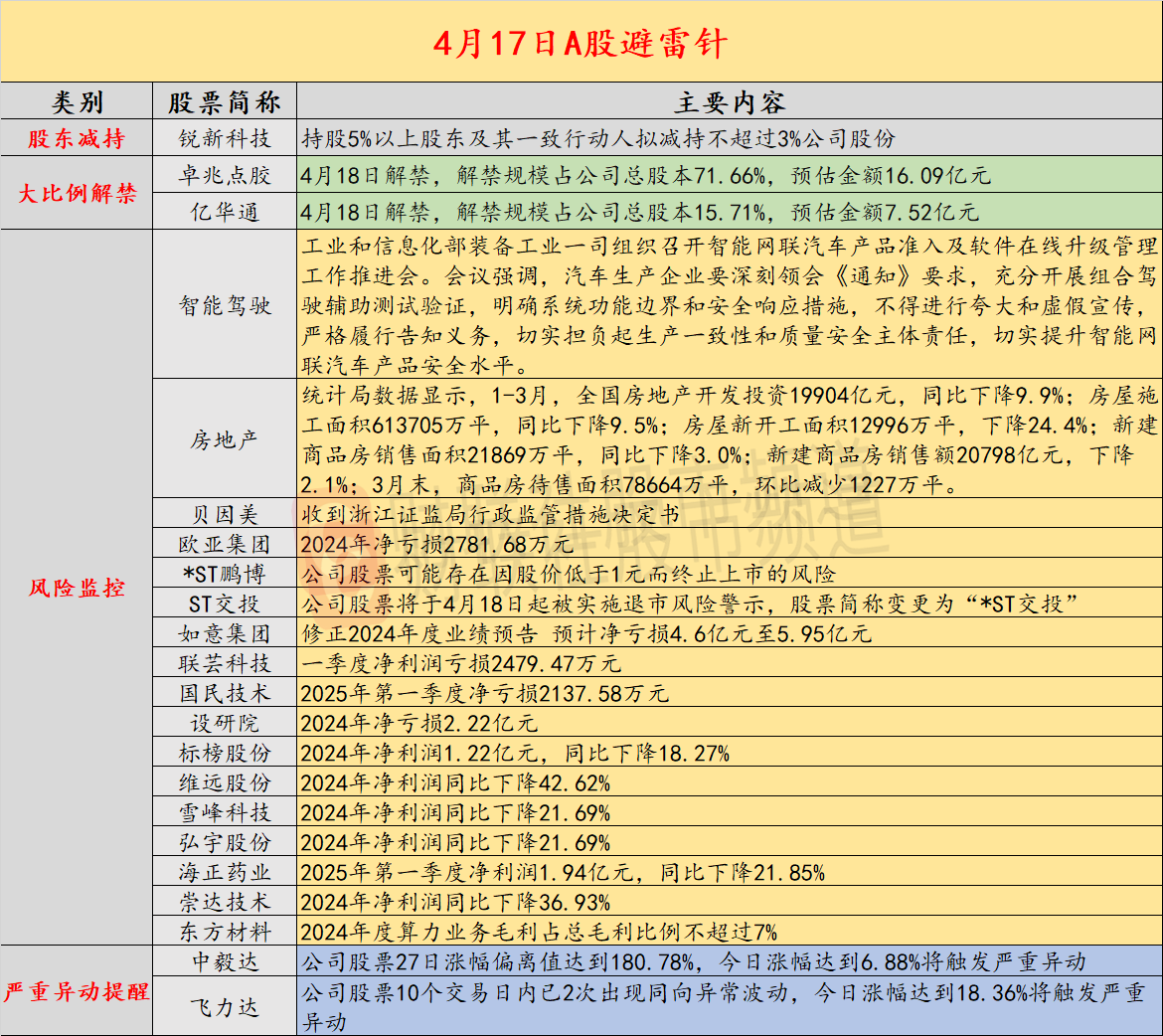Select stock name 中毅达

[x=225, y=961]
